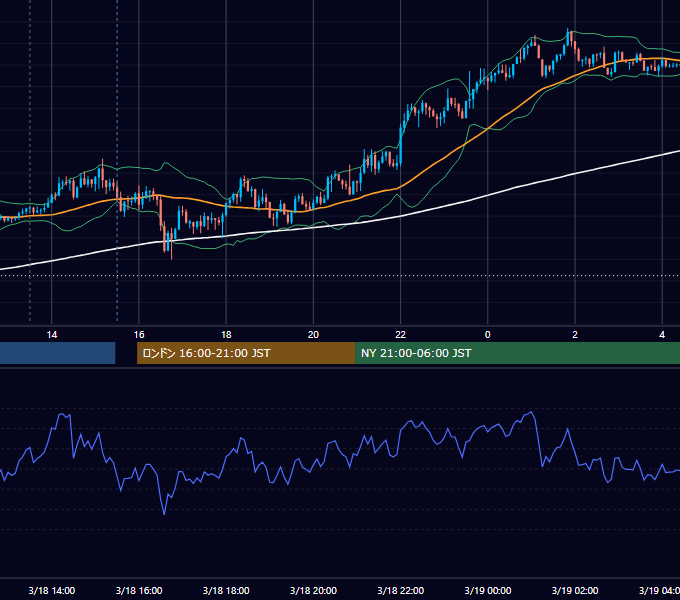Click the 3/18 22:00 date label
This screenshot has height=600, width=680.
(400, 590)
